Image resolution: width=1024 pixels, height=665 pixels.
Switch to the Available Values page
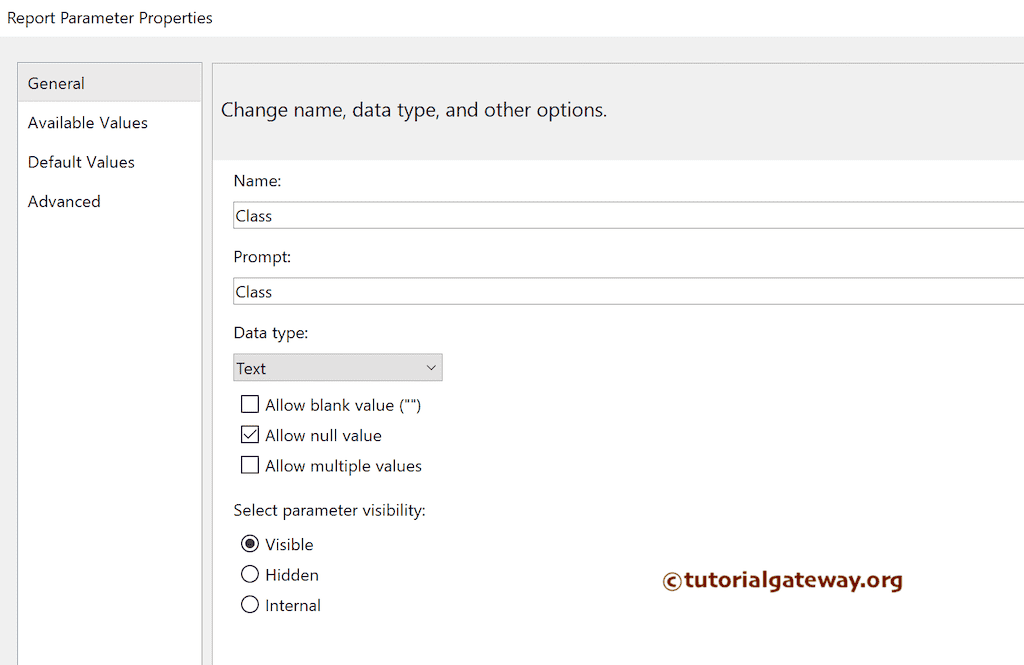pyautogui.click(x=87, y=122)
